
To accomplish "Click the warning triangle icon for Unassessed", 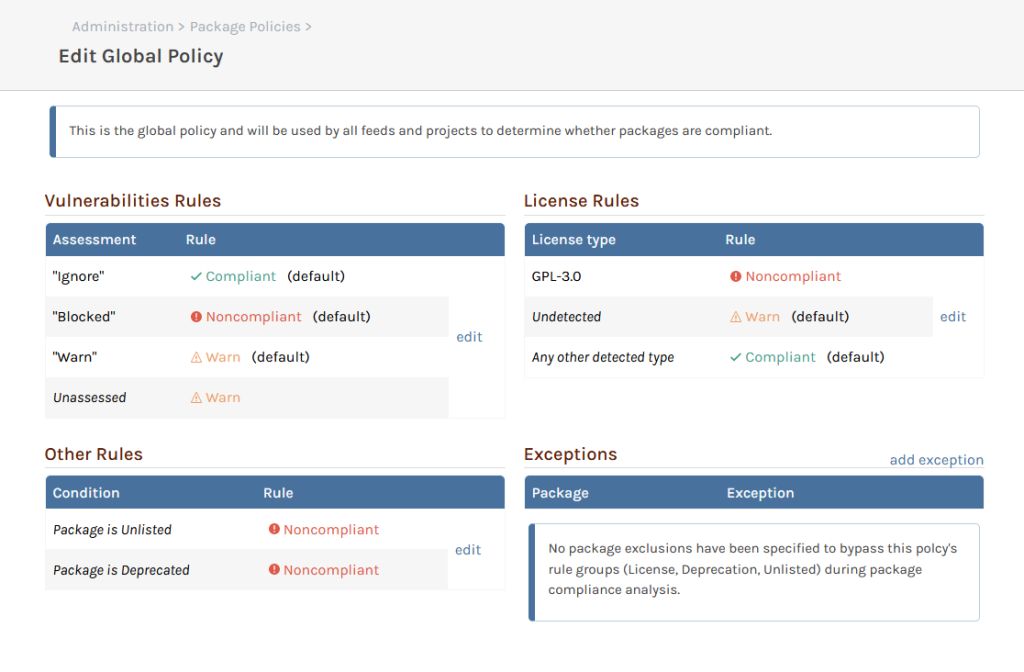I will [x=196, y=398].
